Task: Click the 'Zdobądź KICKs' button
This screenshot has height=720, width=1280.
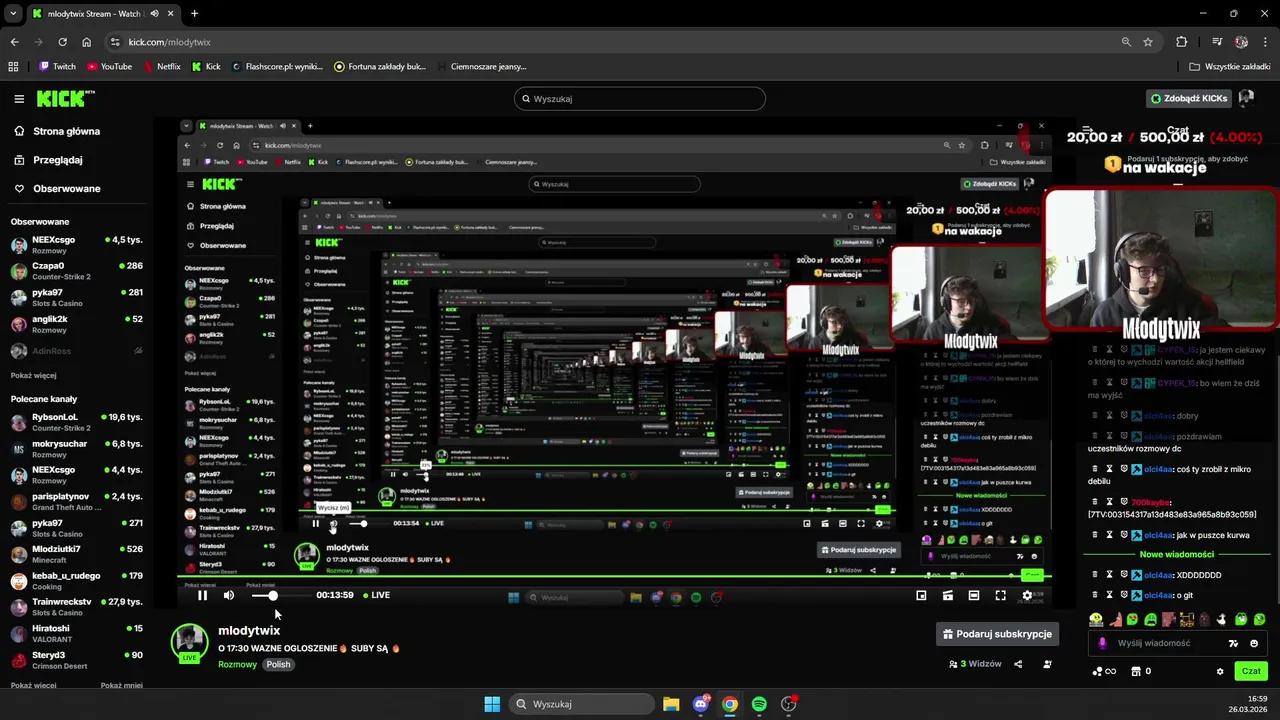Action: pyautogui.click(x=1189, y=98)
